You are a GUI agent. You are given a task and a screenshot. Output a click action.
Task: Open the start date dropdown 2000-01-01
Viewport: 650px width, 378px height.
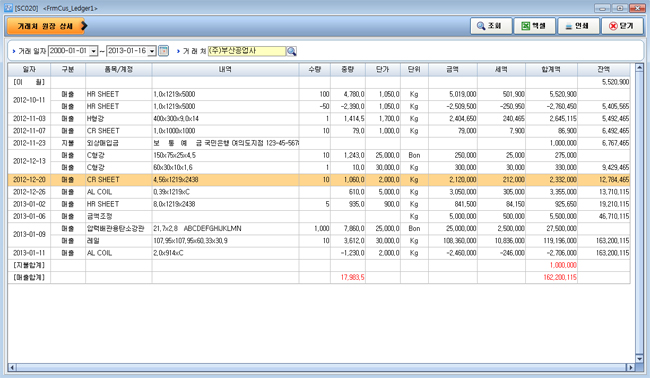pyautogui.click(x=94, y=51)
